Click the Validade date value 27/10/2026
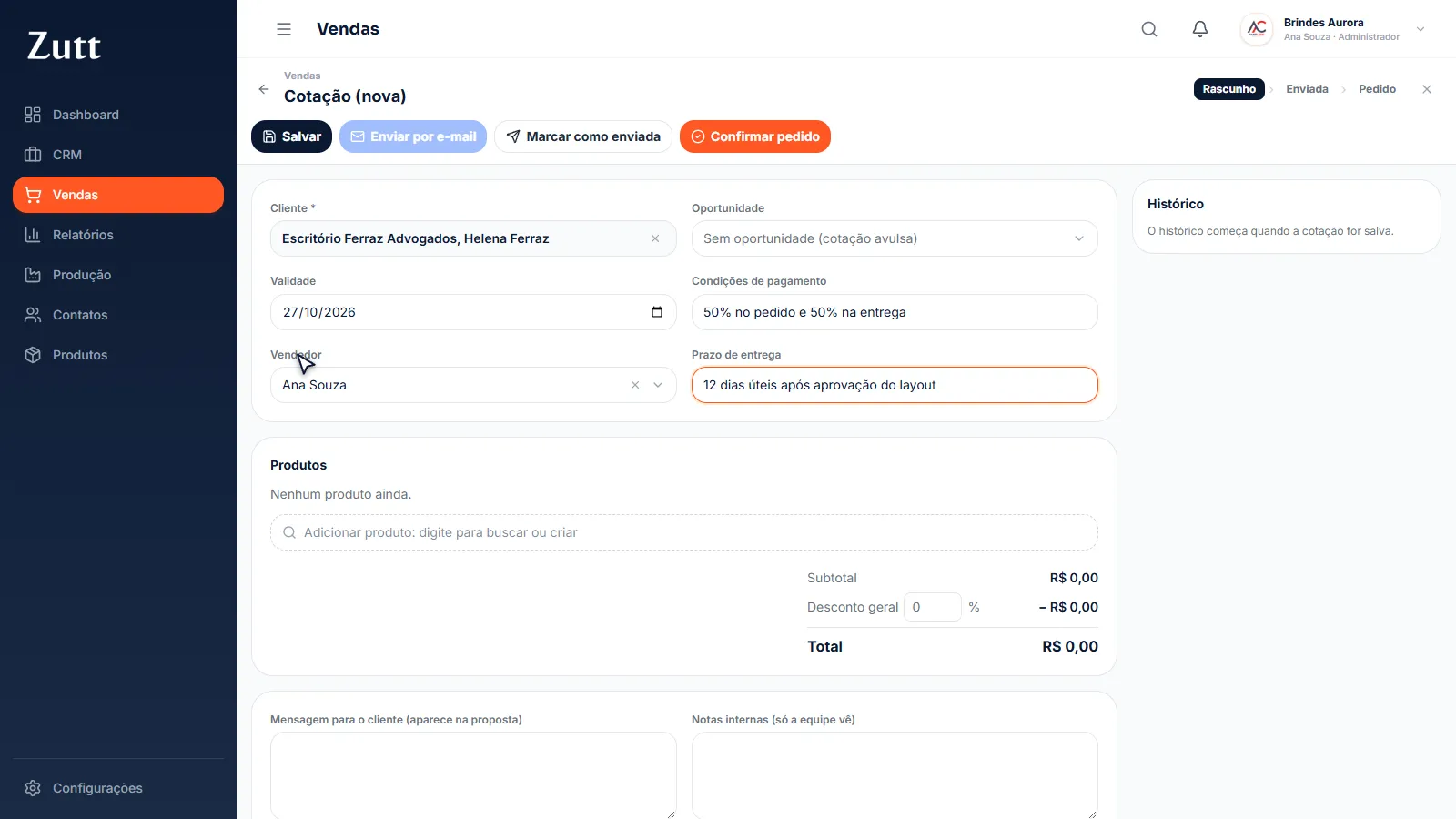Viewport: 1456px width, 819px height. pyautogui.click(x=319, y=312)
